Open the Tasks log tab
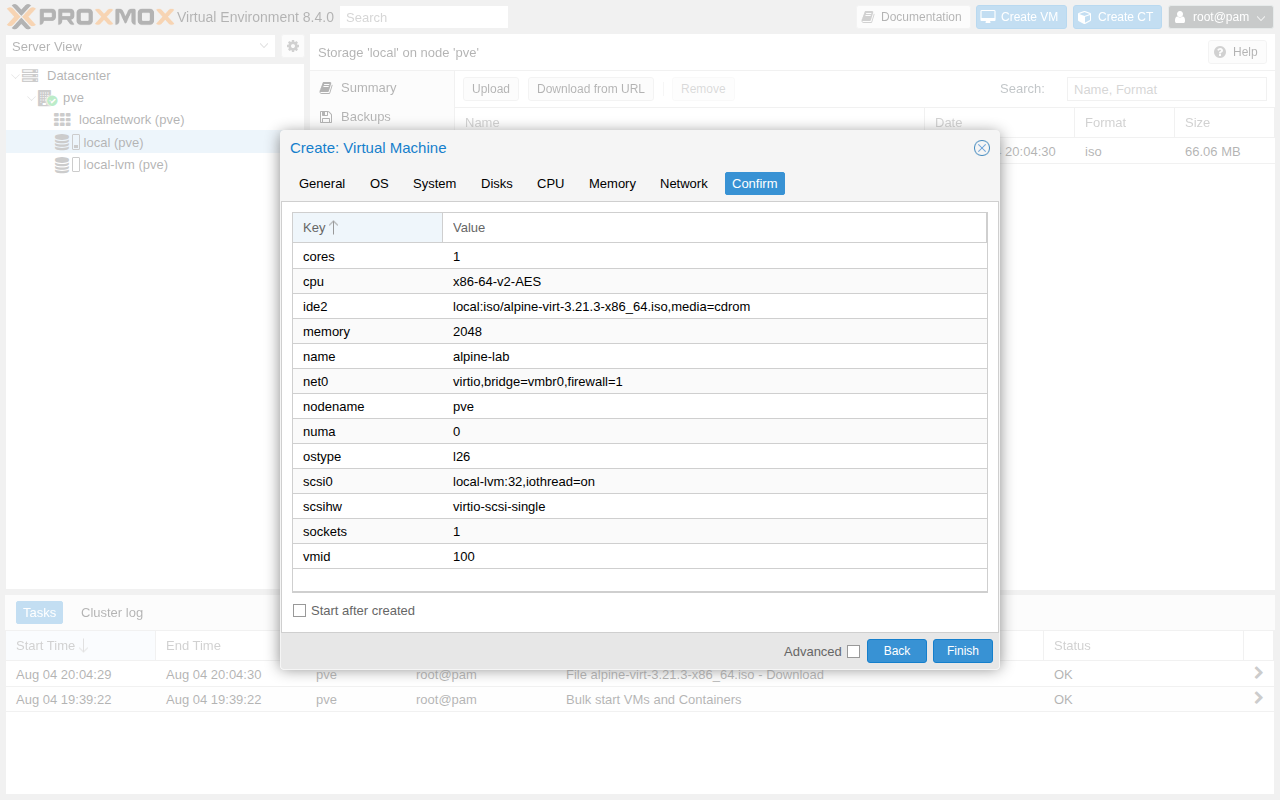1280x800 pixels. tap(40, 613)
